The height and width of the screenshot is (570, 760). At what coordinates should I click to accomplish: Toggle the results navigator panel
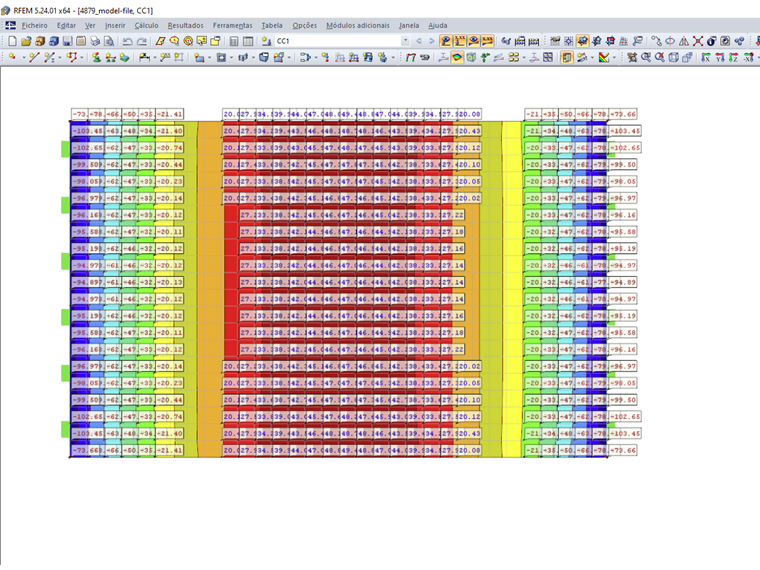pyautogui.click(x=566, y=57)
